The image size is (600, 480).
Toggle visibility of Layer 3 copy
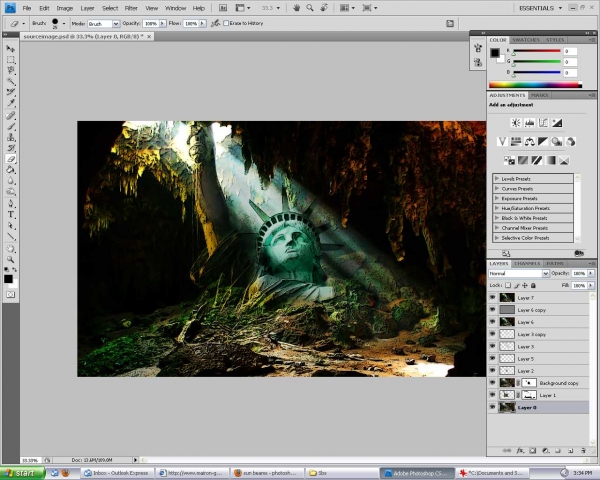coord(492,334)
